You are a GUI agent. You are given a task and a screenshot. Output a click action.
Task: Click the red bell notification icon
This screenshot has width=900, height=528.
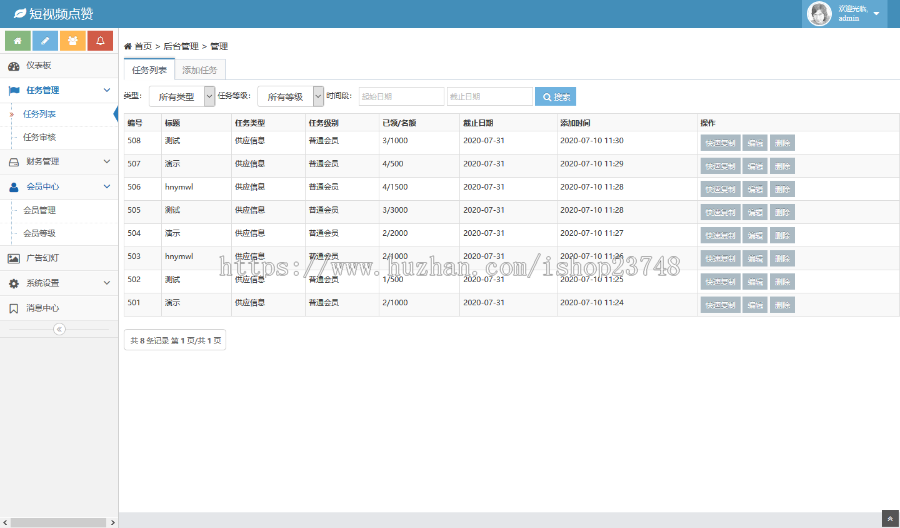tap(100, 40)
